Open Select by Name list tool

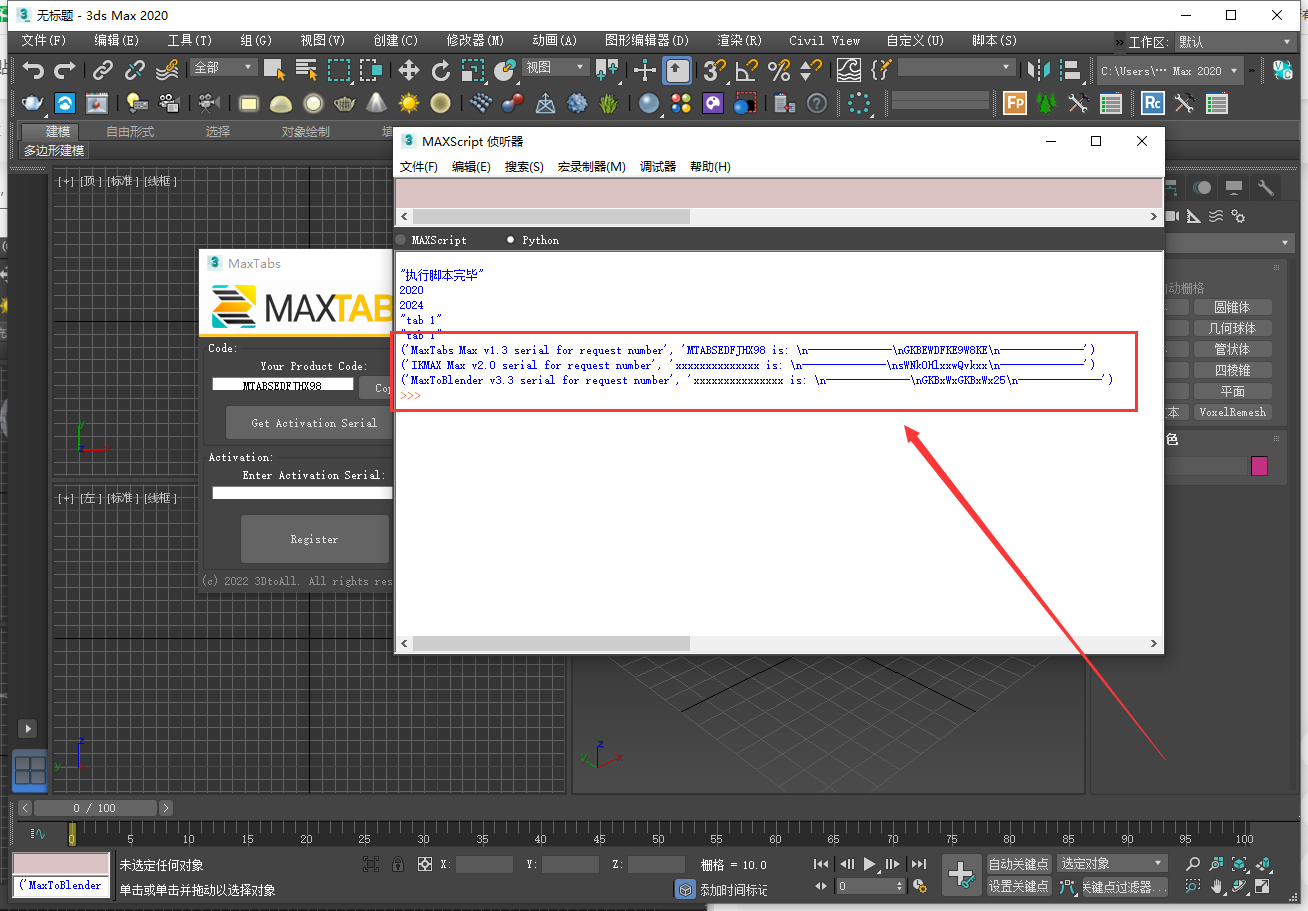[x=306, y=70]
